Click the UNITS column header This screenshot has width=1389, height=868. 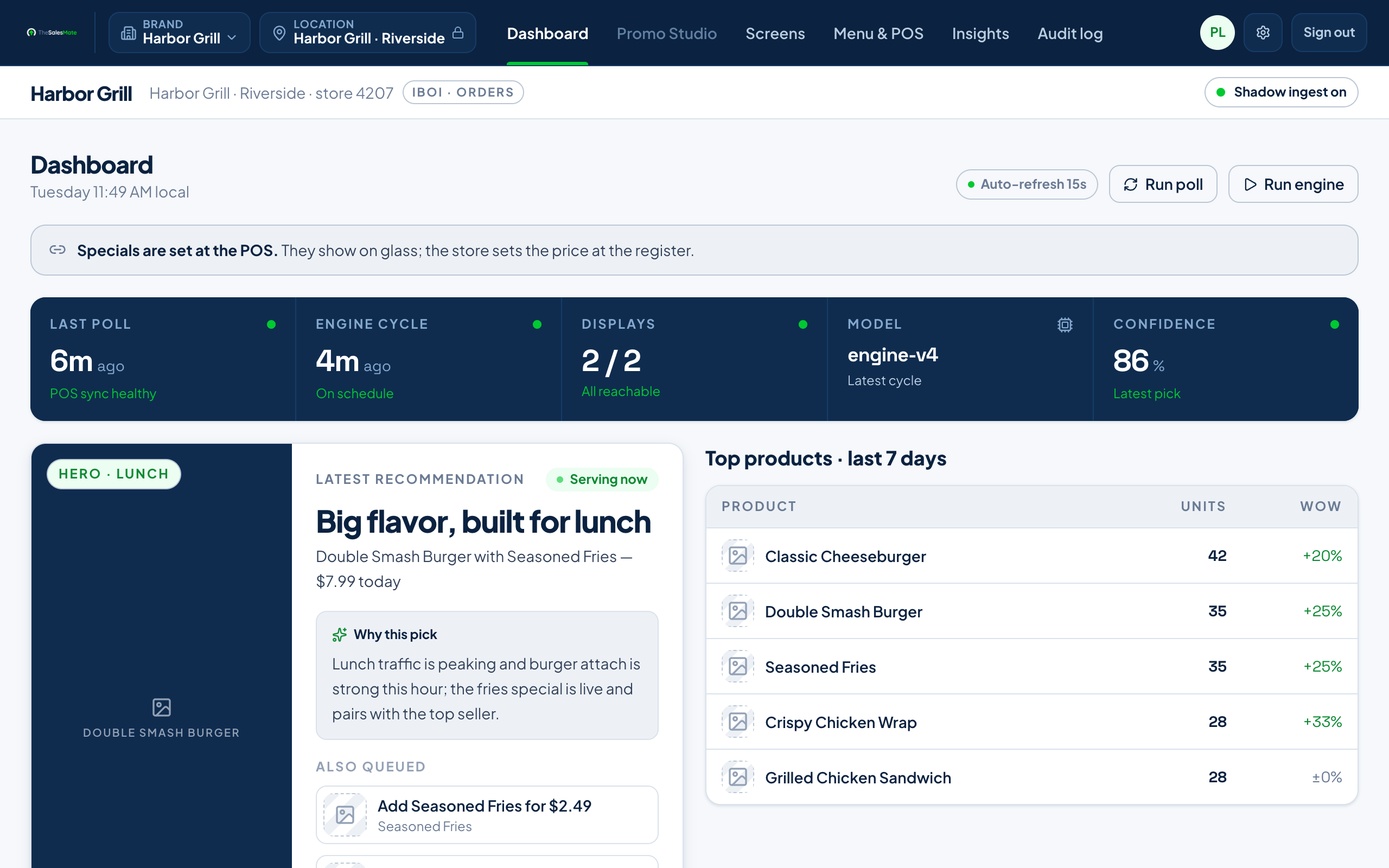pos(1203,506)
